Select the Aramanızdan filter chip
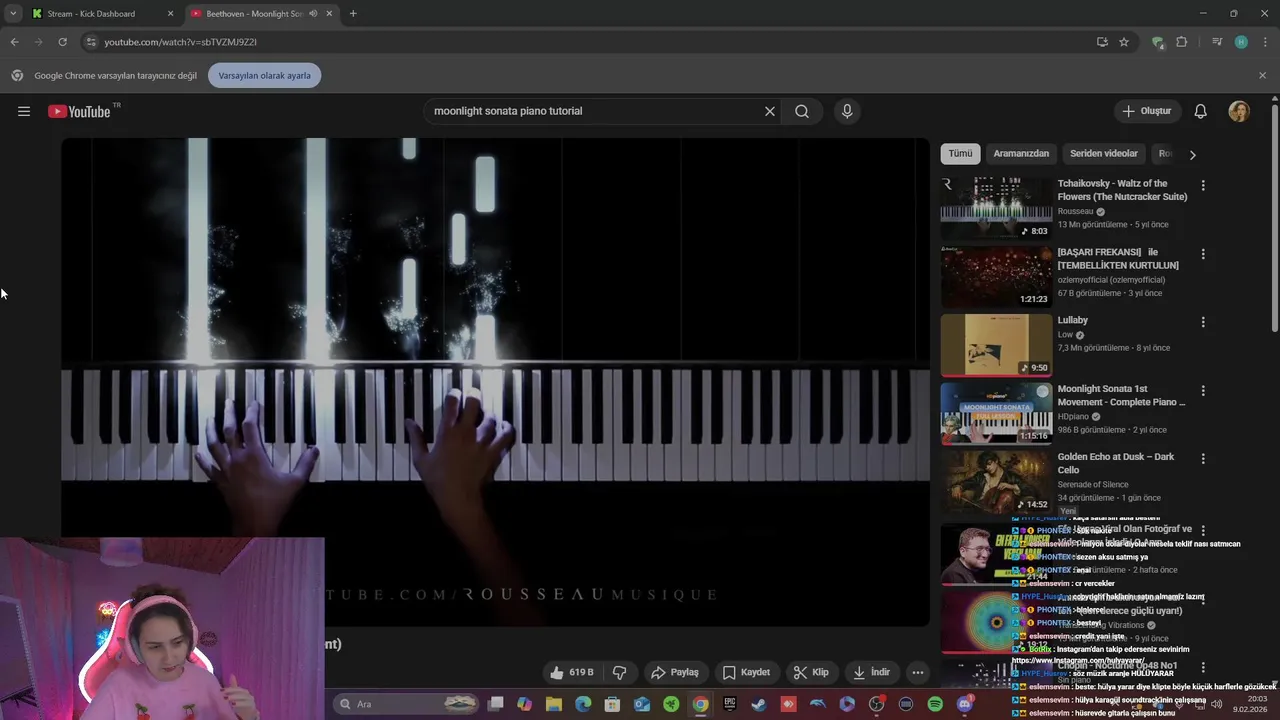Image resolution: width=1280 pixels, height=720 pixels. tap(1021, 154)
